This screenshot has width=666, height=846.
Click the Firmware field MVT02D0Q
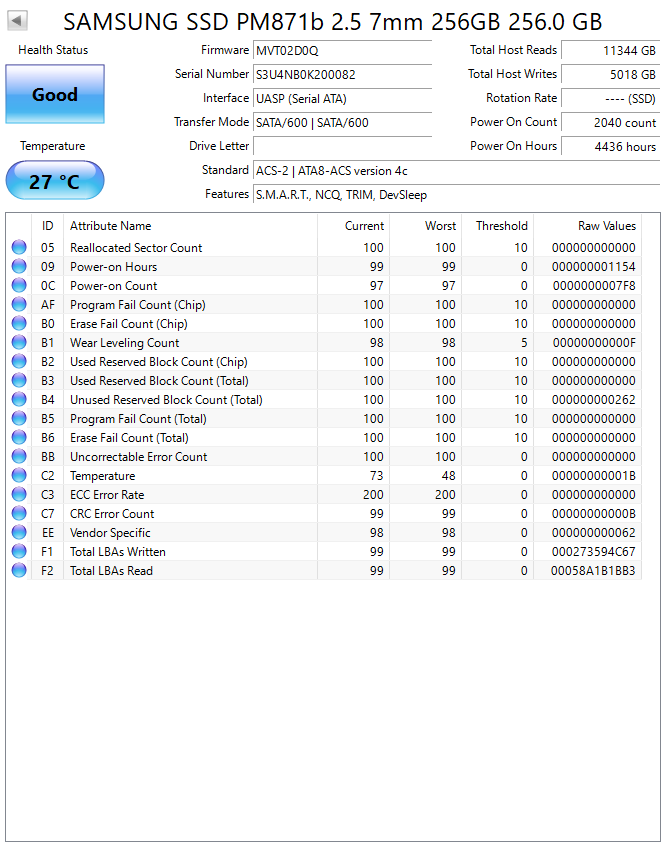(x=342, y=50)
